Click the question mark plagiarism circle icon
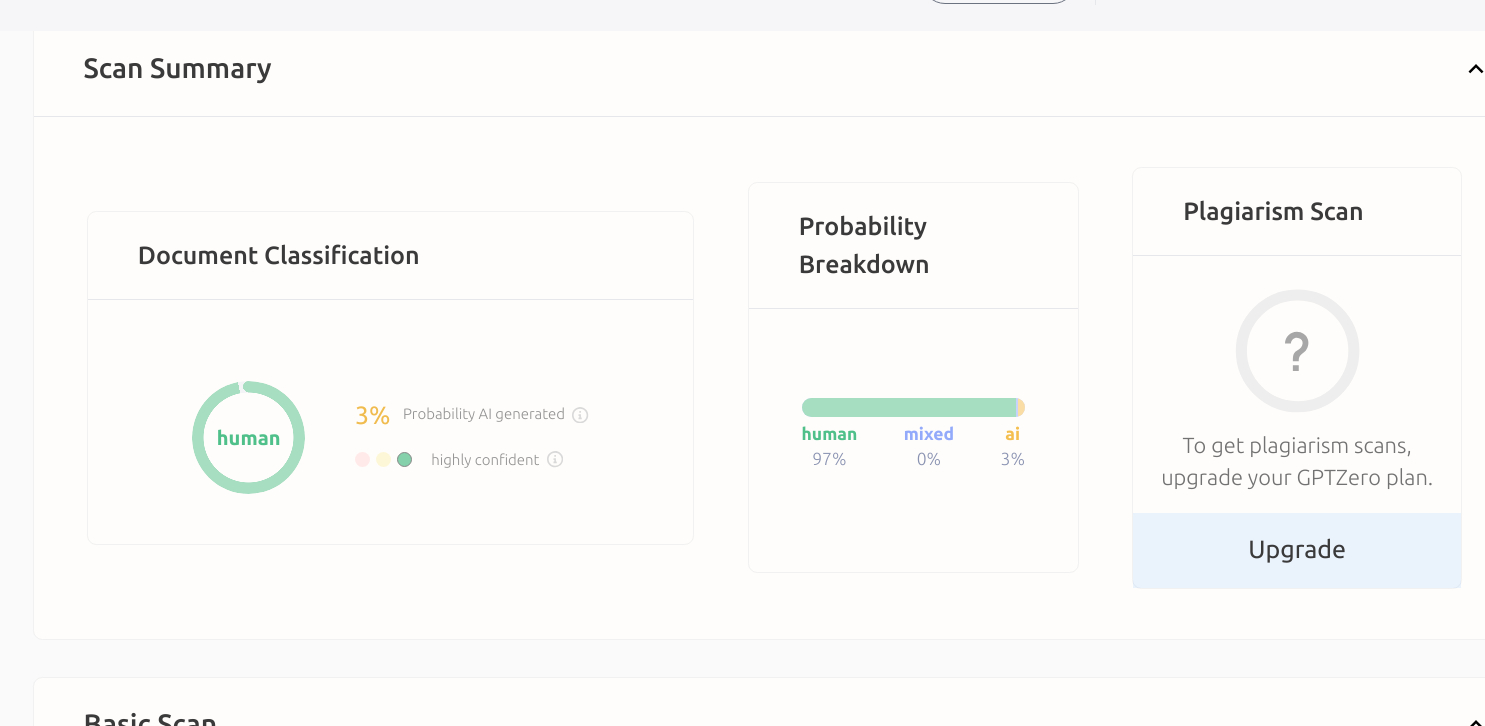1485x726 pixels. coord(1297,351)
